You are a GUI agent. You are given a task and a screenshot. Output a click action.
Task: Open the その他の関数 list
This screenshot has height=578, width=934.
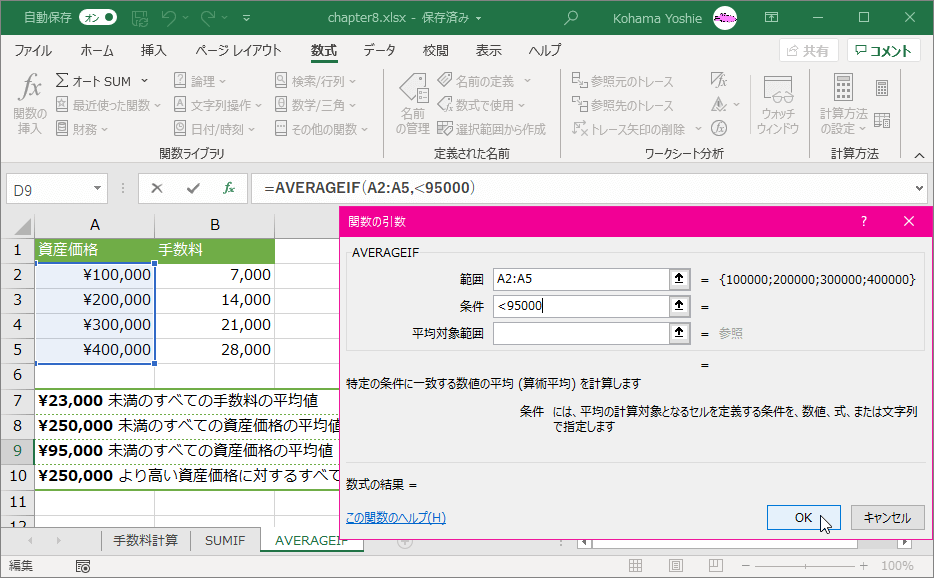322,129
